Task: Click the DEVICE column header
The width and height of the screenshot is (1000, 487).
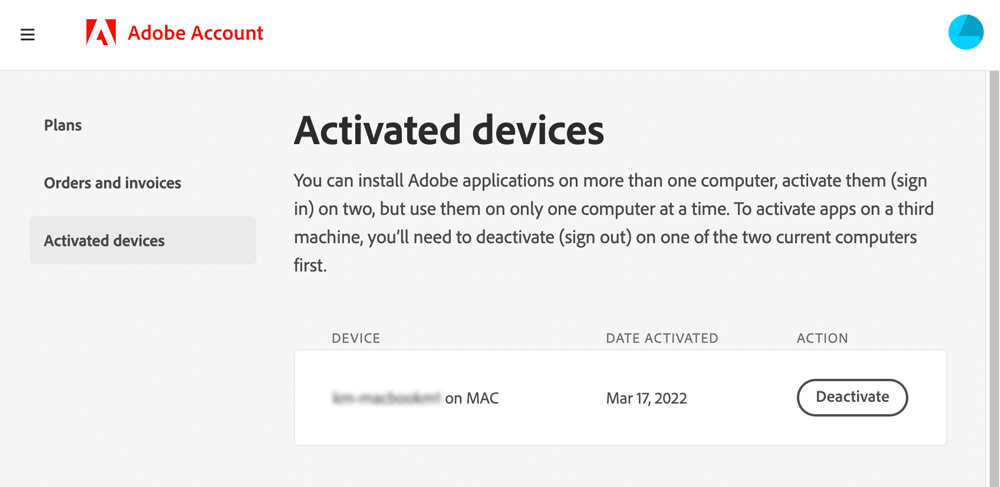Action: [x=355, y=338]
